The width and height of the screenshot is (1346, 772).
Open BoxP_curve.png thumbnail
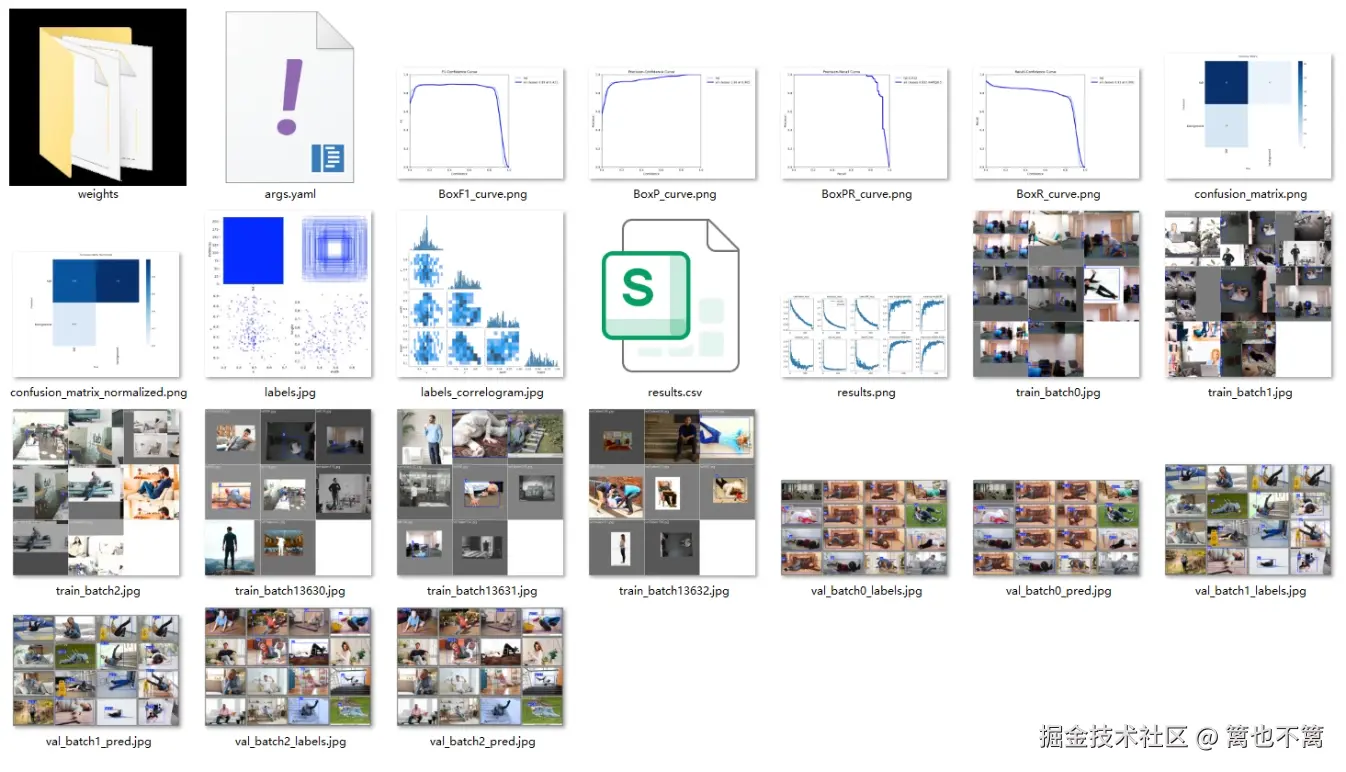tap(673, 123)
